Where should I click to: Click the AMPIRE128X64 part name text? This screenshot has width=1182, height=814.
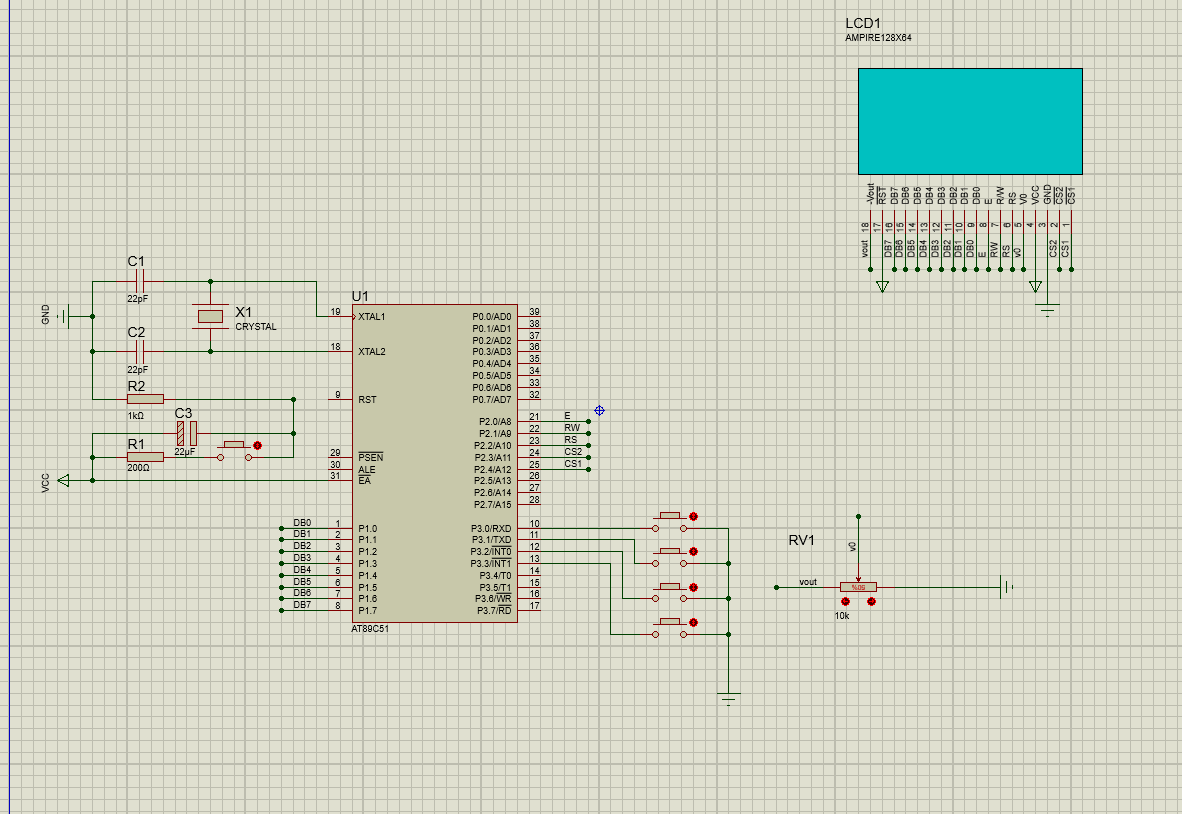tap(878, 38)
